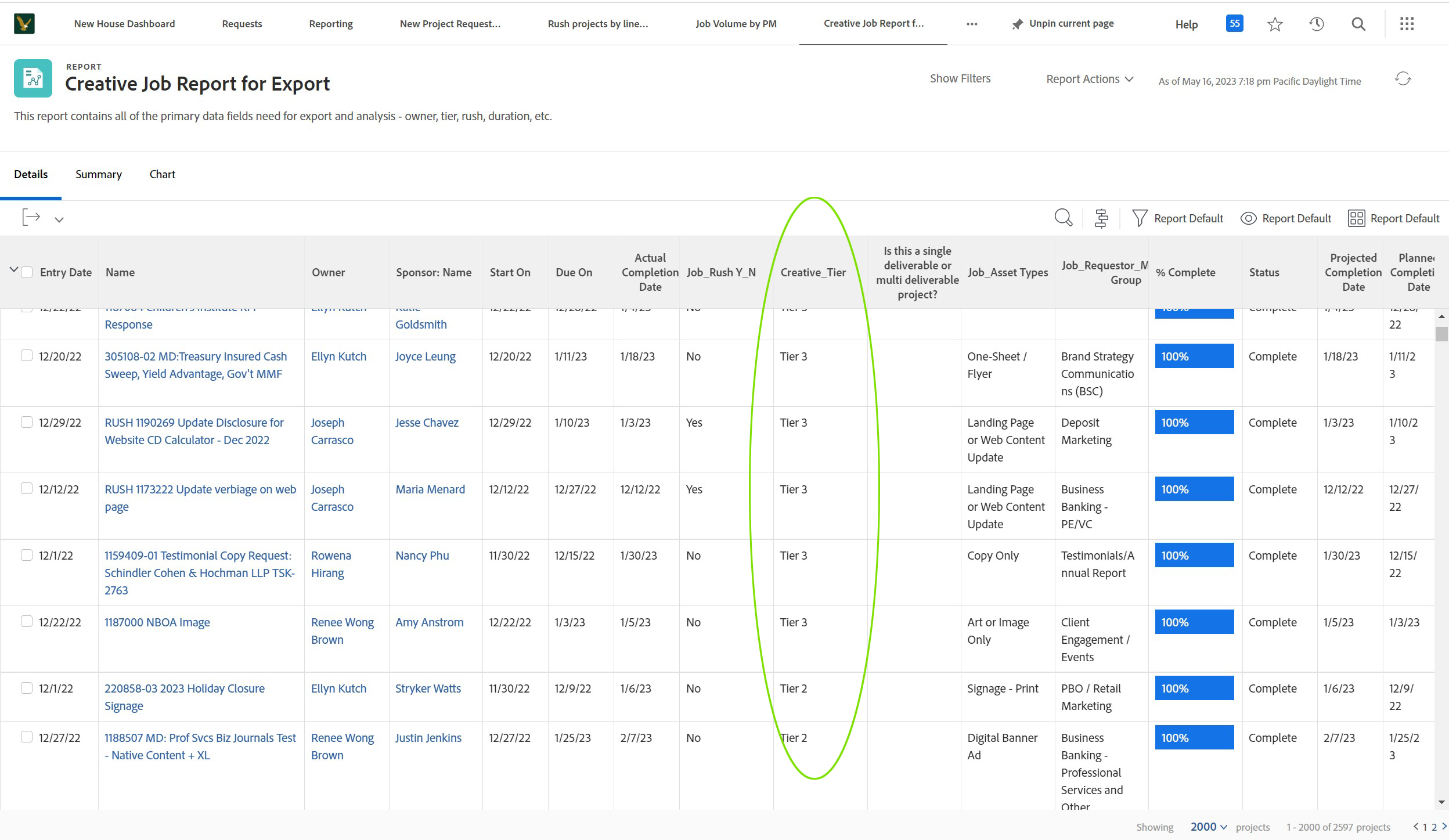Open the recent items clock icon
Viewport: 1449px width, 840px height.
coord(1317,24)
